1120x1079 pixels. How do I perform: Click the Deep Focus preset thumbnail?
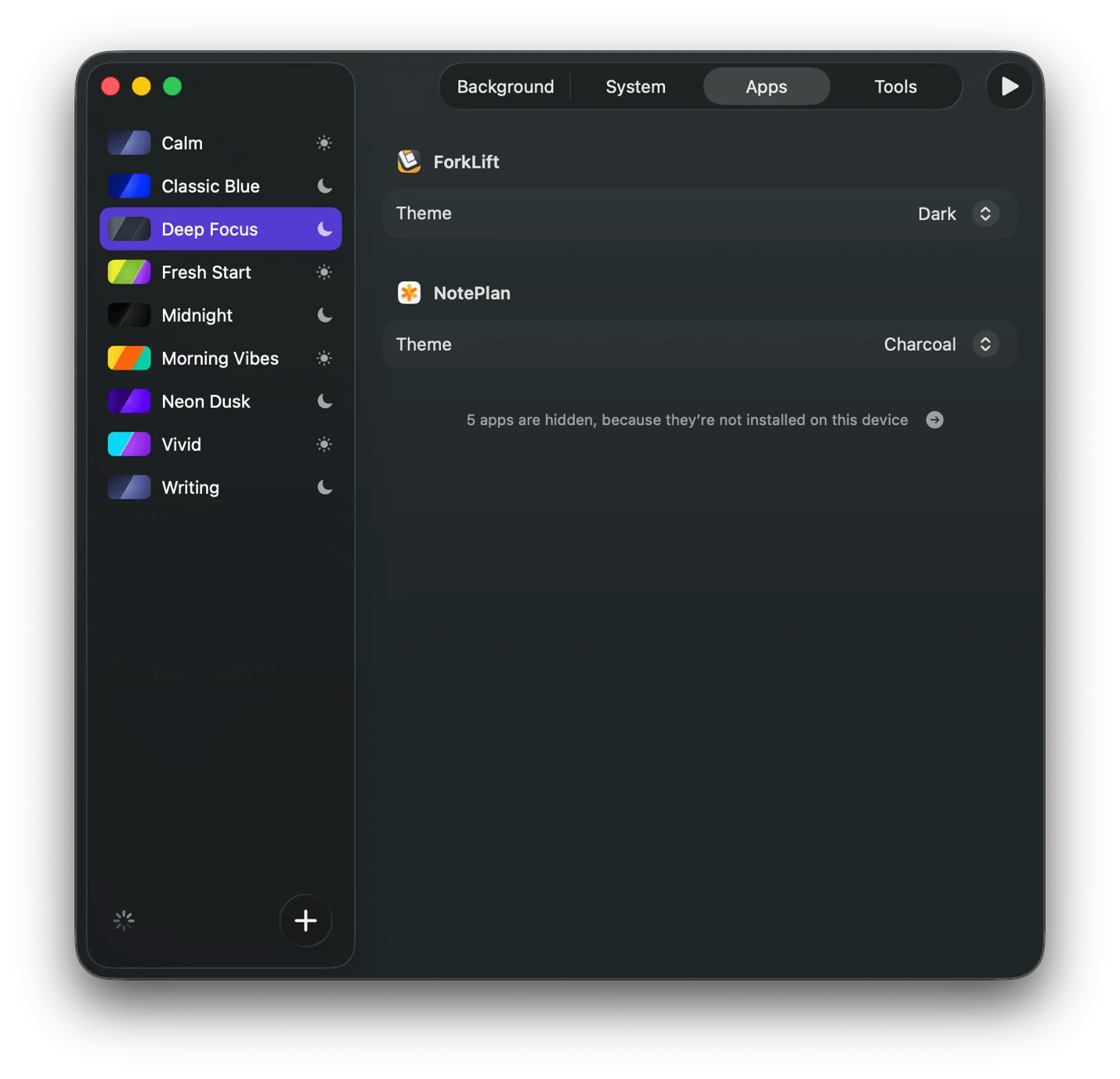(129, 229)
